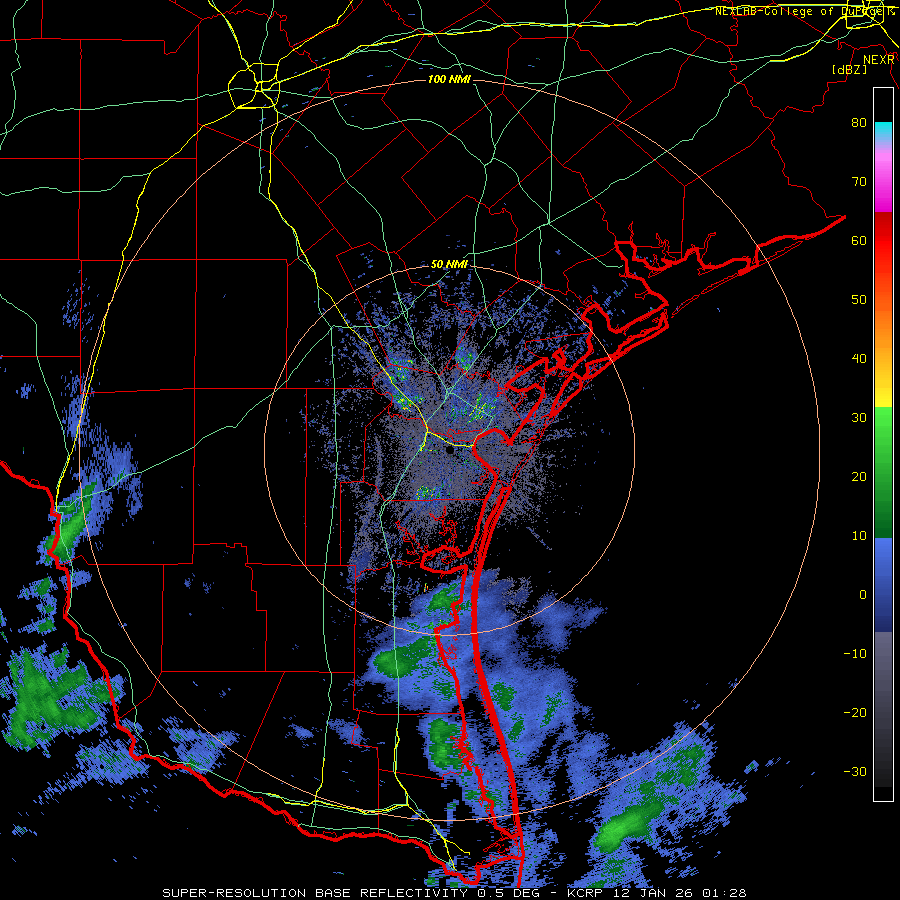Screen dimensions: 900x900
Task: Click the '60' value on dBZ scale
Action: (859, 240)
